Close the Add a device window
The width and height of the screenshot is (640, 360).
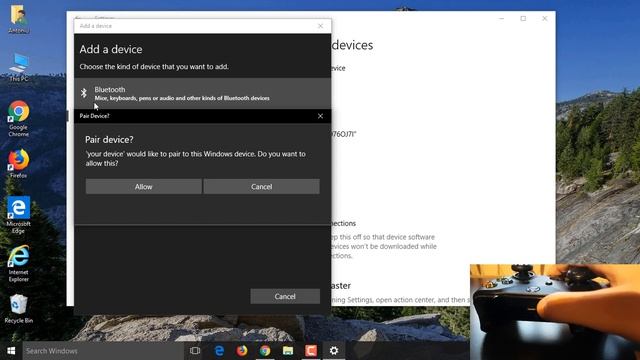tap(320, 26)
